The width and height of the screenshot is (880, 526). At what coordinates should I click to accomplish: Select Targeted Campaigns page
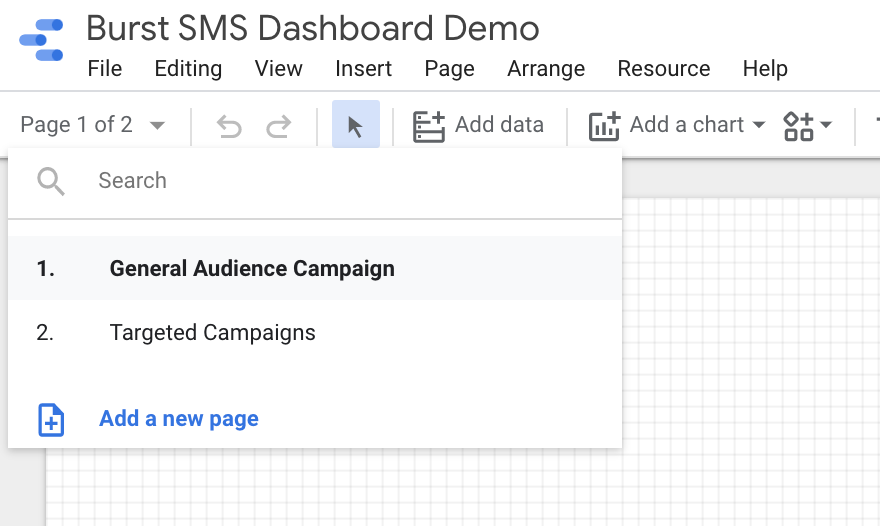315,332
